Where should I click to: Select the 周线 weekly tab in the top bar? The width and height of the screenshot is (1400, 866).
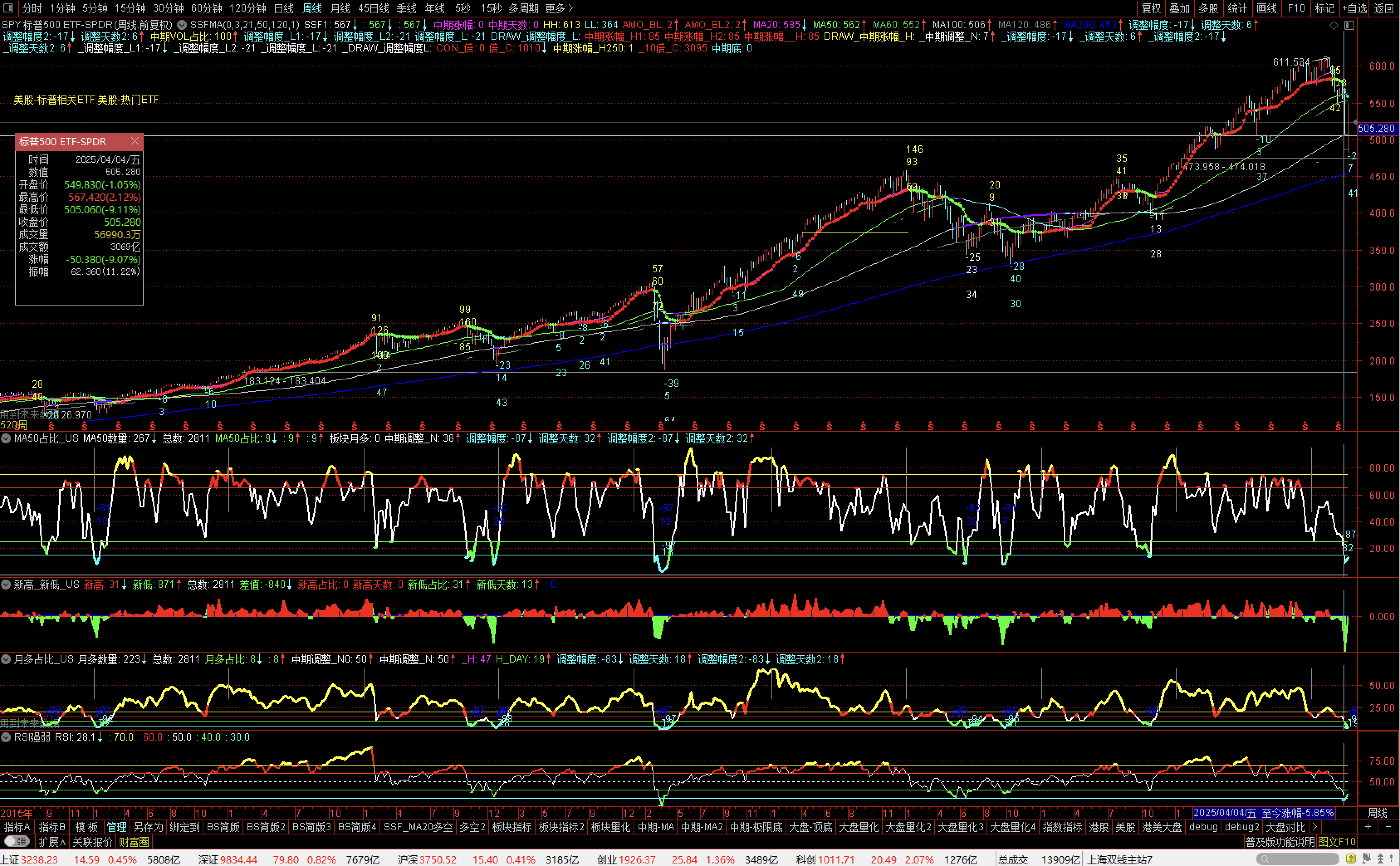(x=312, y=8)
